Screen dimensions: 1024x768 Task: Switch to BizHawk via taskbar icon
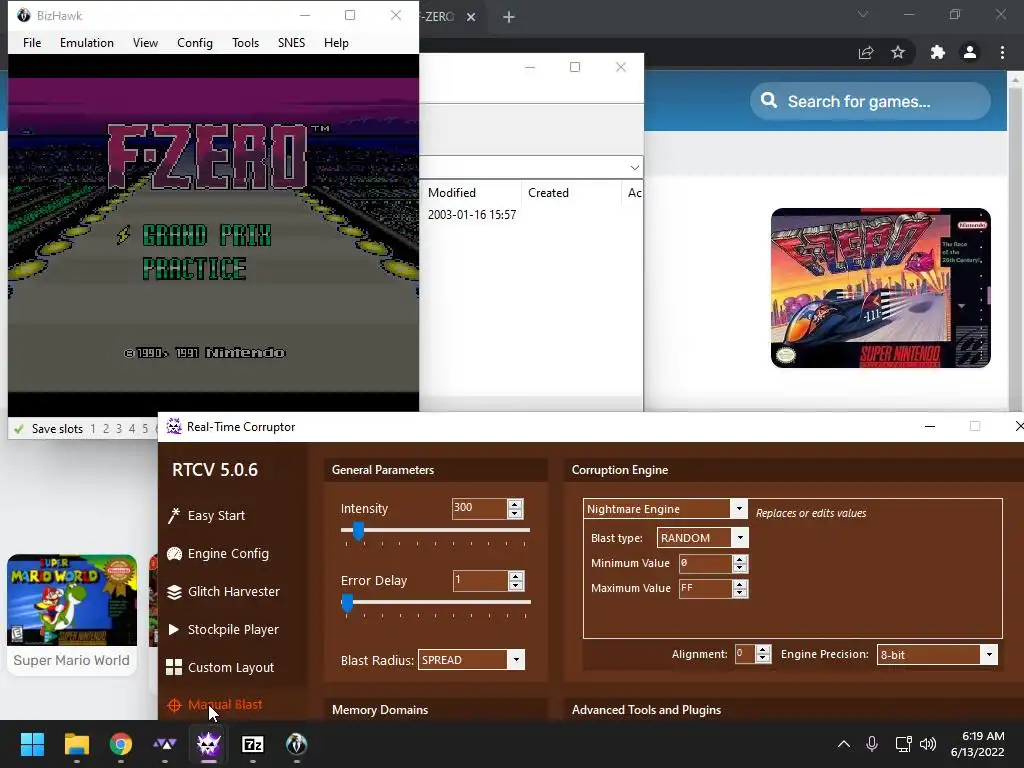[x=296, y=744]
